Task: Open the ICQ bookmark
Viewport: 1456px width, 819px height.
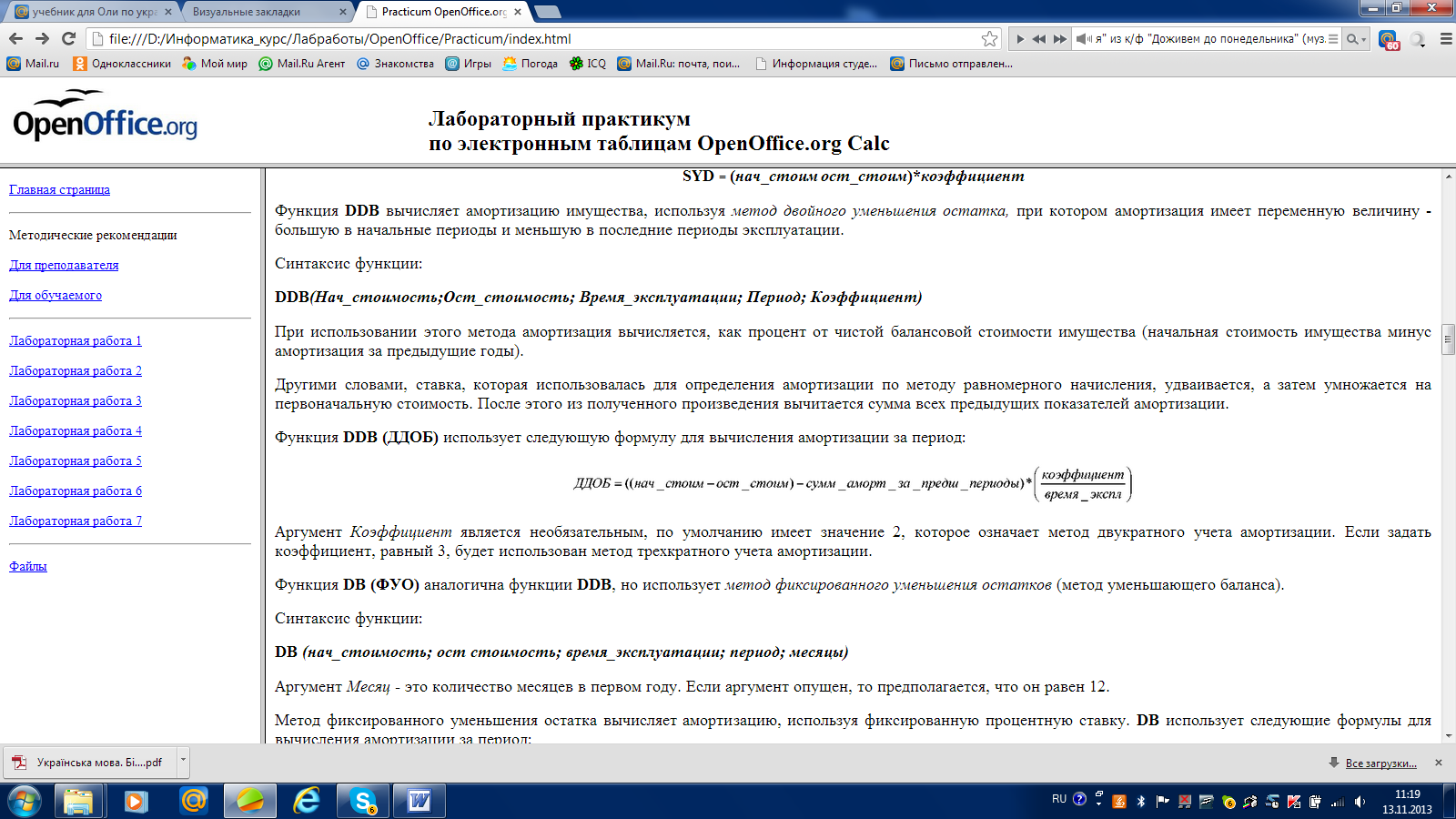Action: [588, 64]
